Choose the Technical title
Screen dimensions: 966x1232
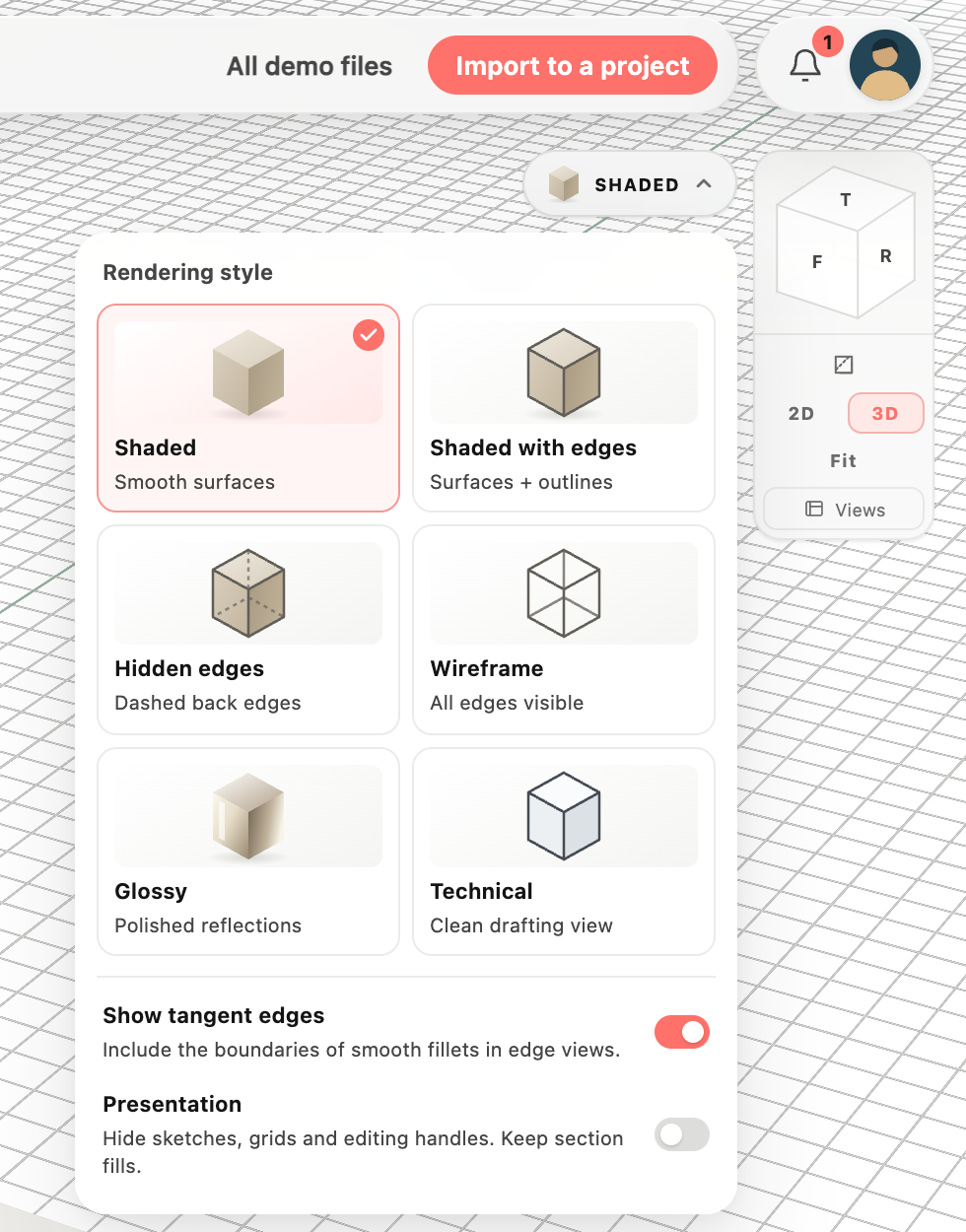(x=481, y=891)
